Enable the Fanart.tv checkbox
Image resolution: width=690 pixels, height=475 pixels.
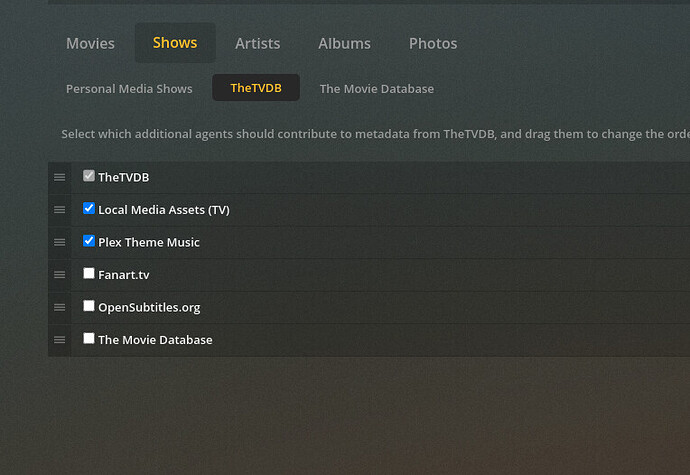point(88,273)
